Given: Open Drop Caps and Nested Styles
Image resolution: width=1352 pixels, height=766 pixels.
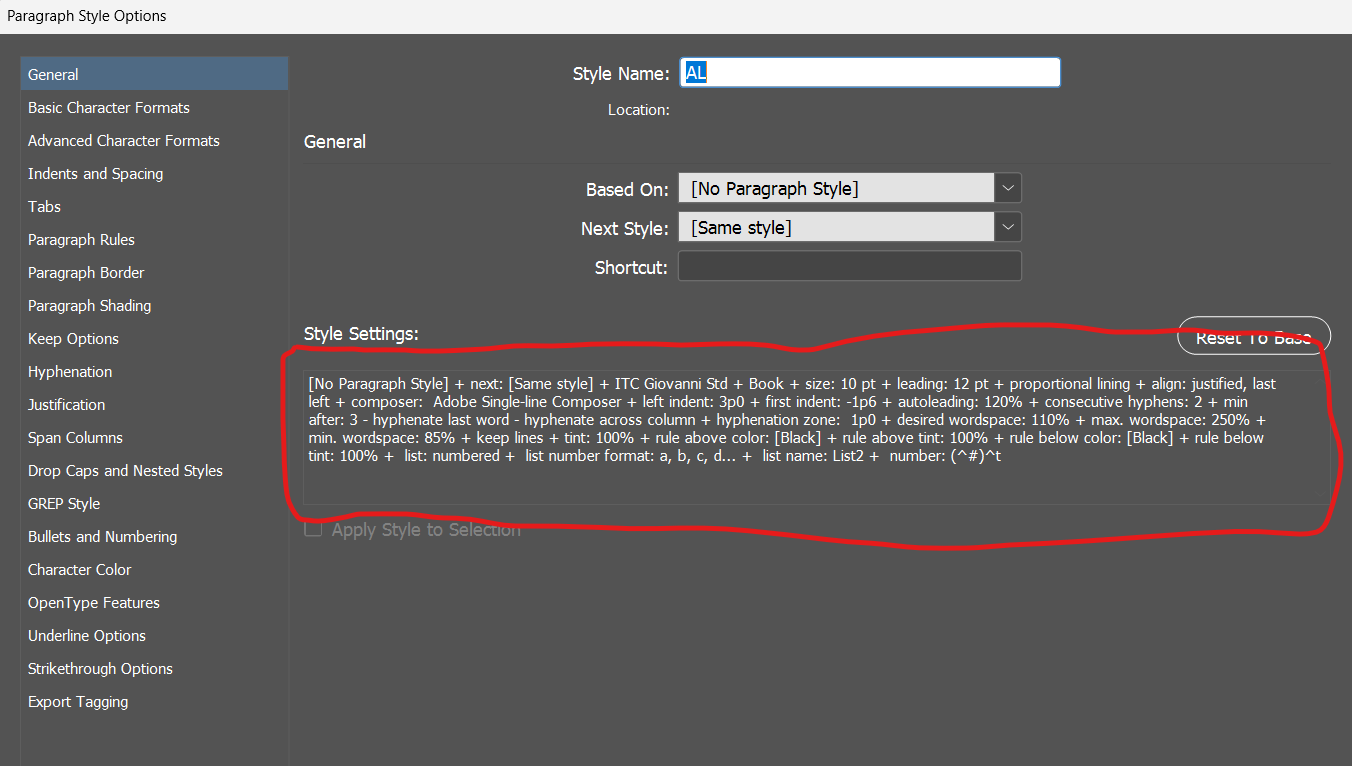Looking at the screenshot, I should 125,470.
